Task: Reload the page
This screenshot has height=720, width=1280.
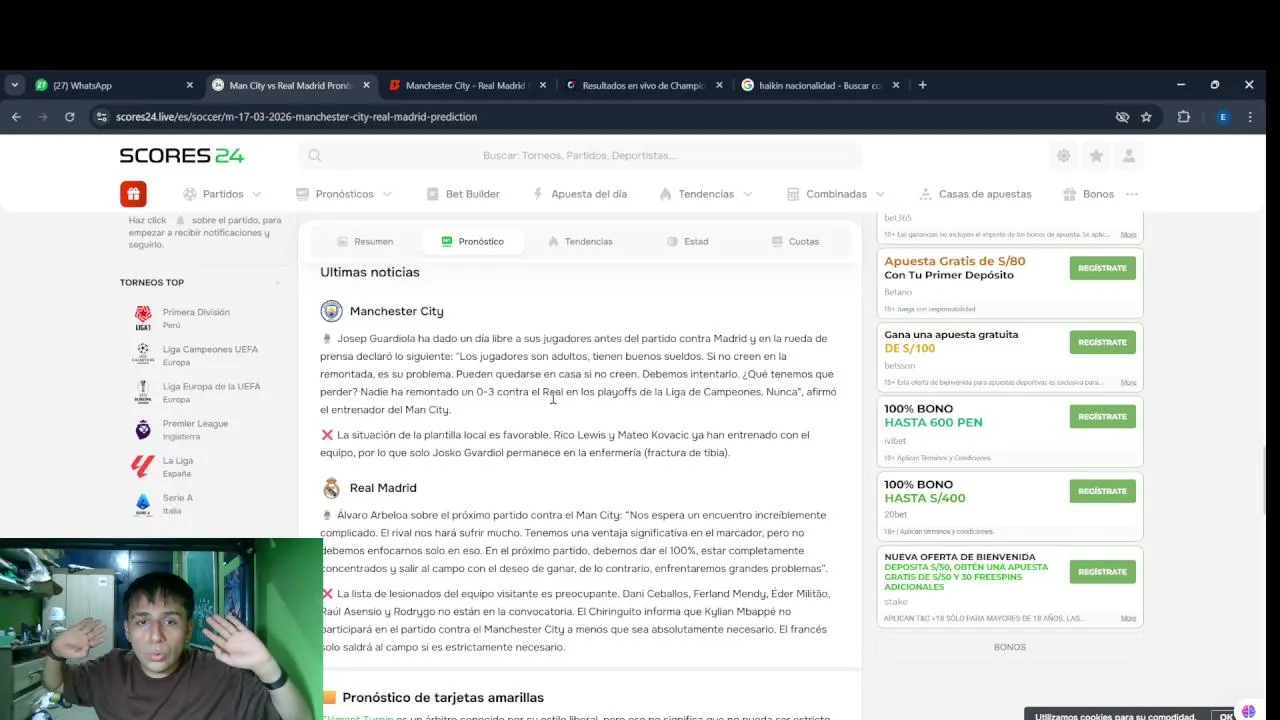Action: [x=69, y=117]
